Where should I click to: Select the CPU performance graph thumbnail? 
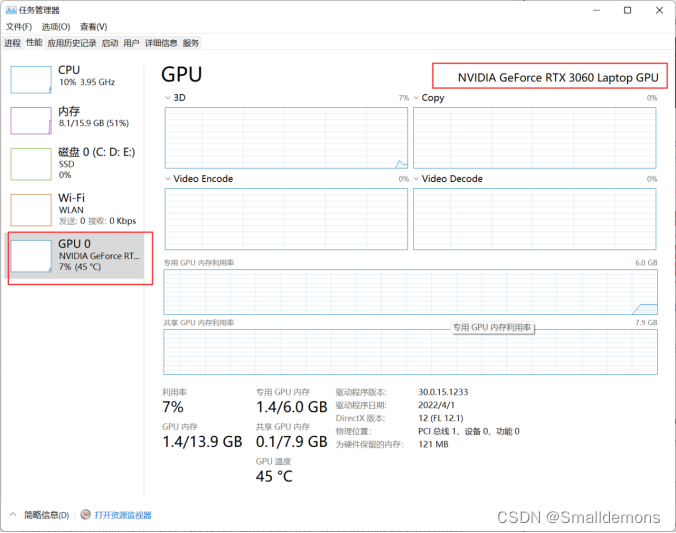pos(31,80)
